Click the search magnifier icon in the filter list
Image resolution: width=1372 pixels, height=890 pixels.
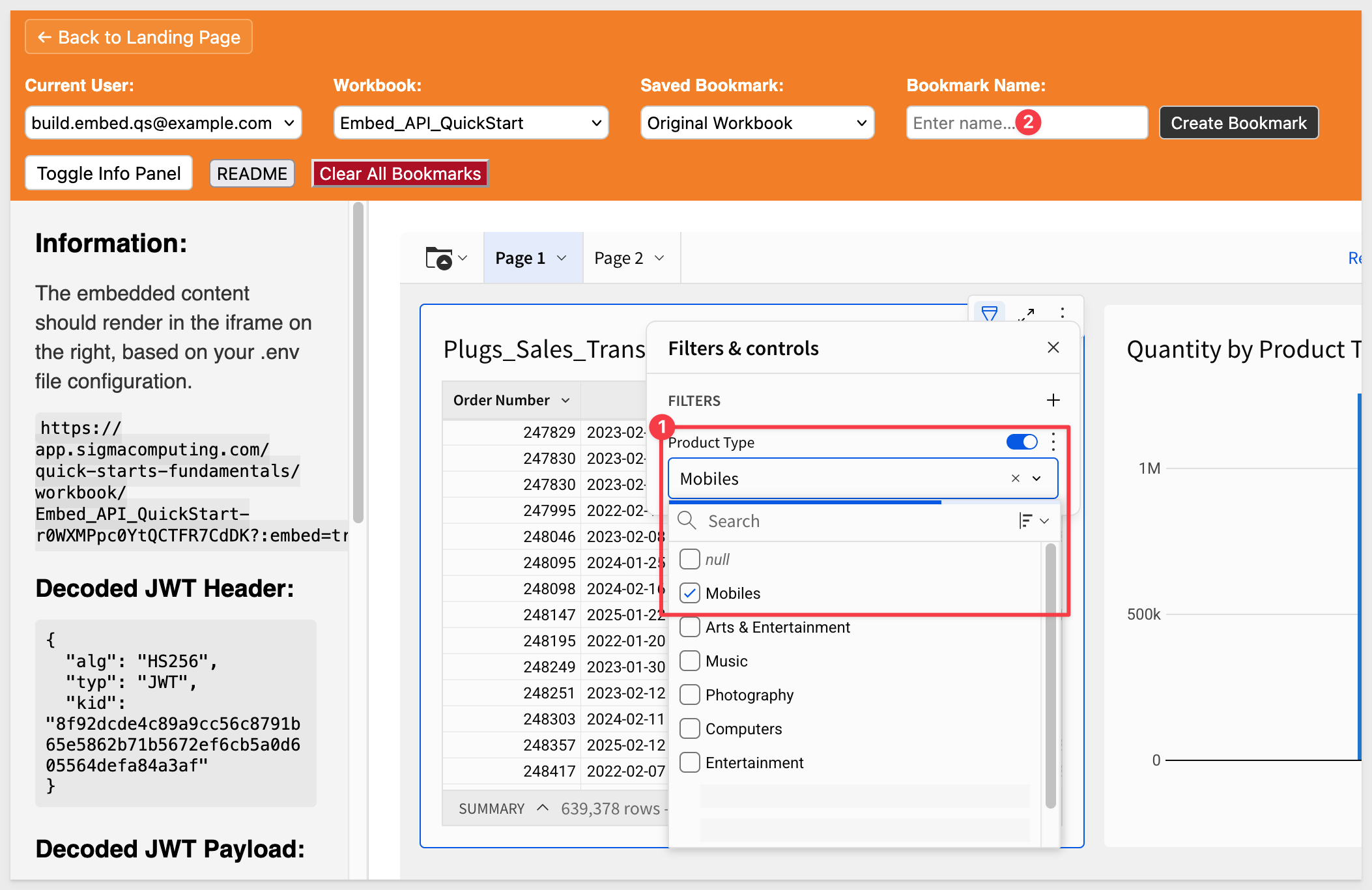[x=687, y=521]
